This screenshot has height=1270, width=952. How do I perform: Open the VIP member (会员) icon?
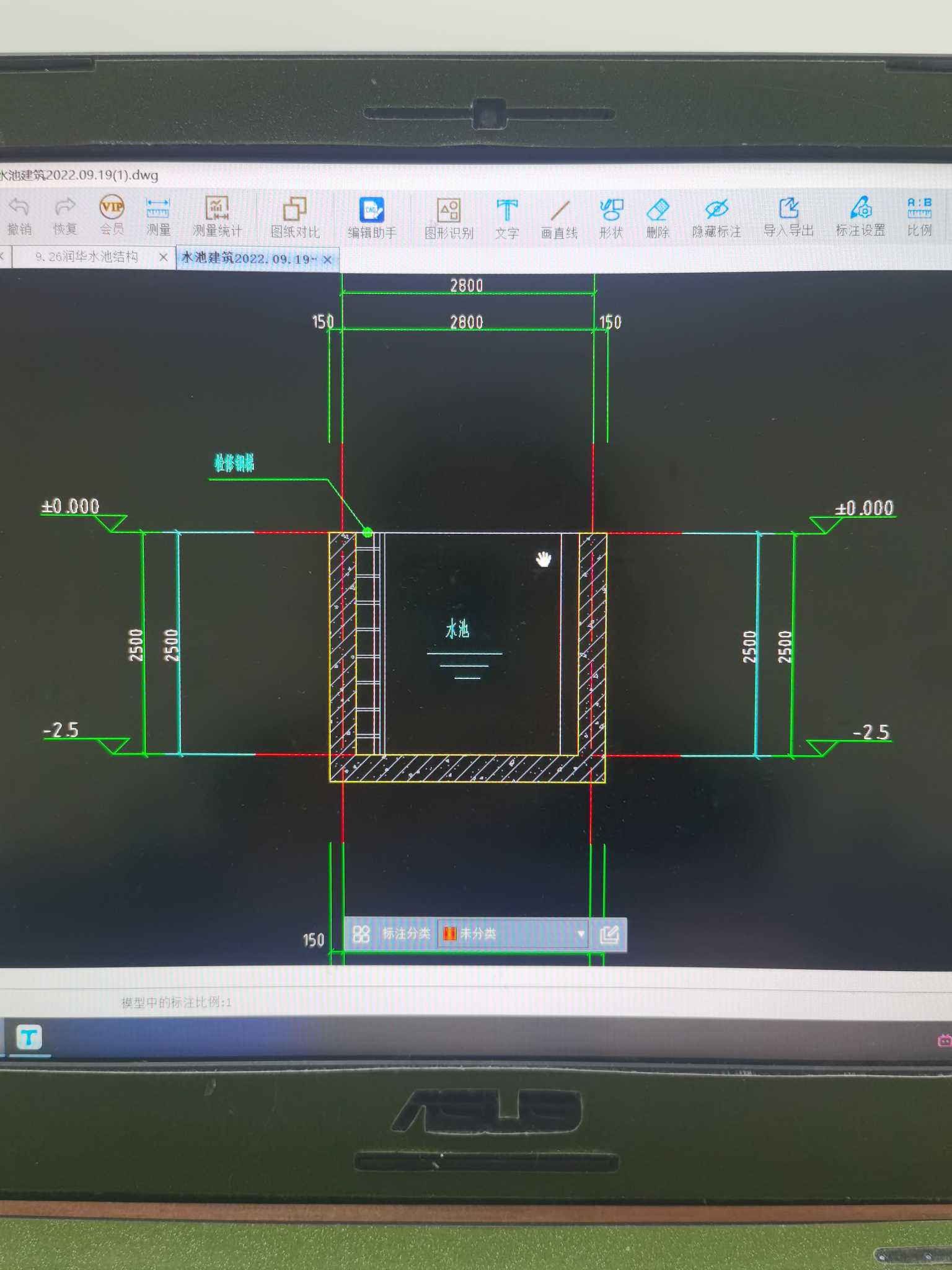click(112, 215)
